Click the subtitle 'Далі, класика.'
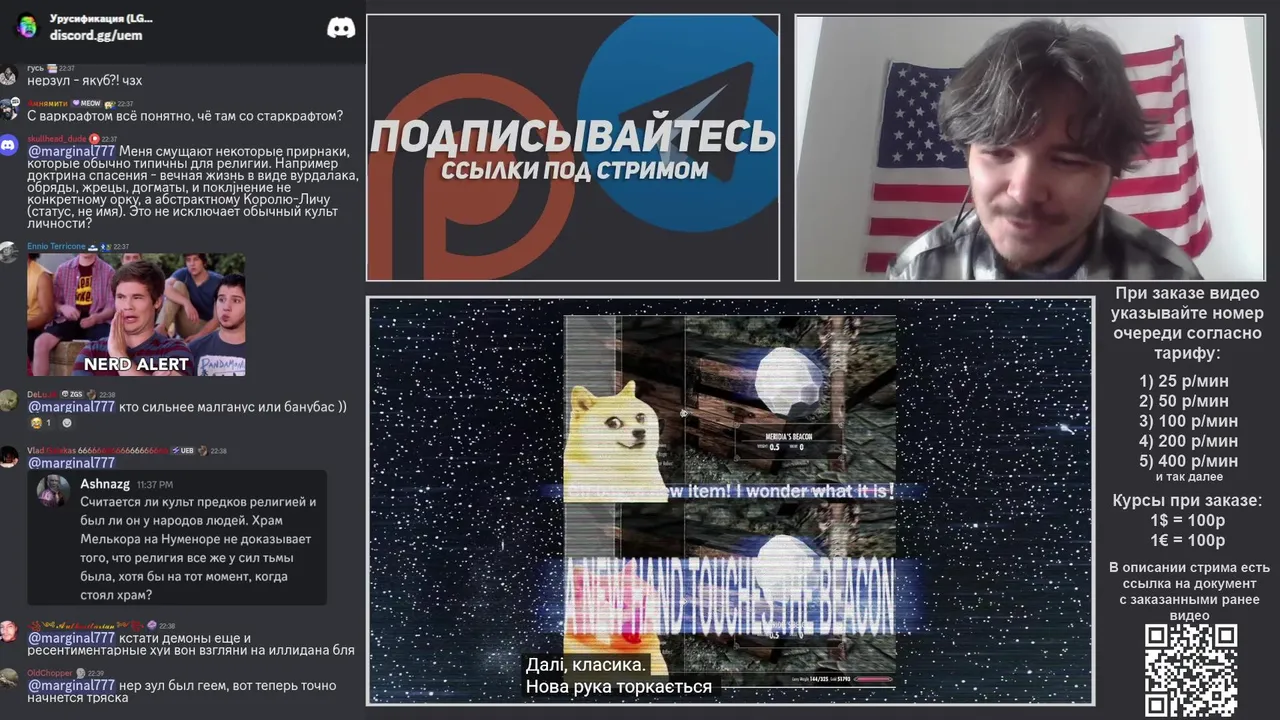The image size is (1280, 720). coord(586,666)
